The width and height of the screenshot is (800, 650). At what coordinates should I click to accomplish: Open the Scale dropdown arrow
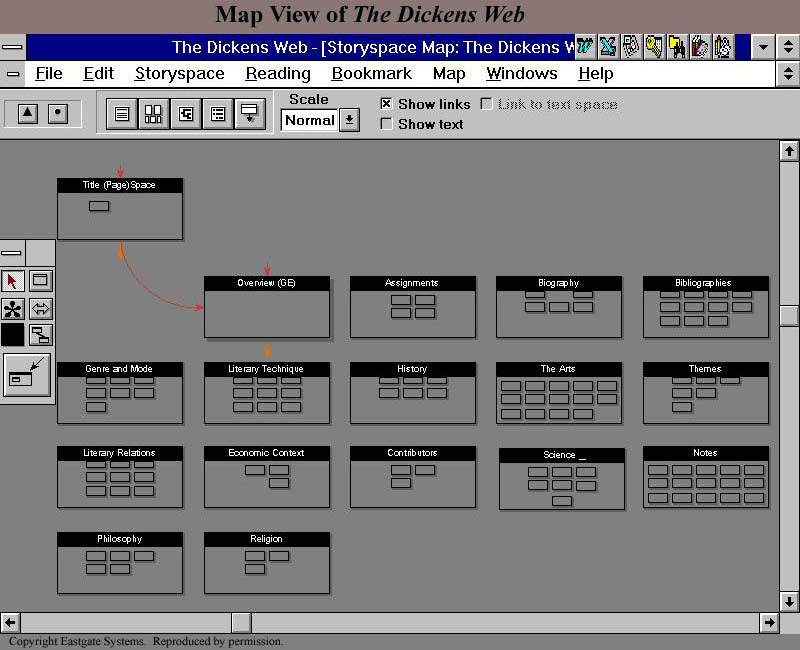349,120
